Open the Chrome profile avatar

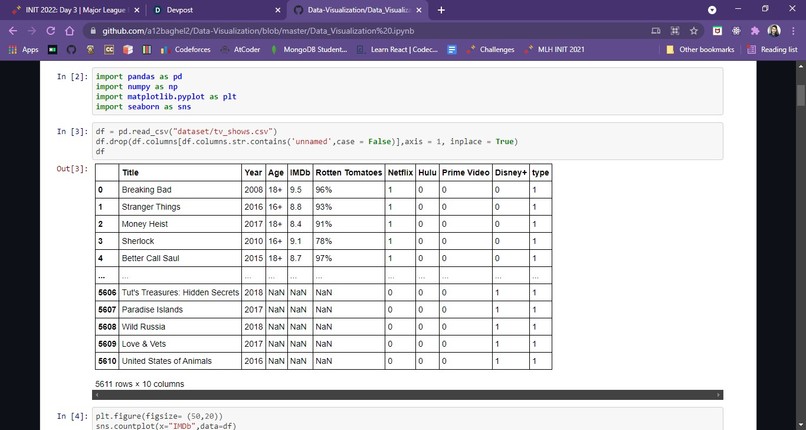coord(774,31)
